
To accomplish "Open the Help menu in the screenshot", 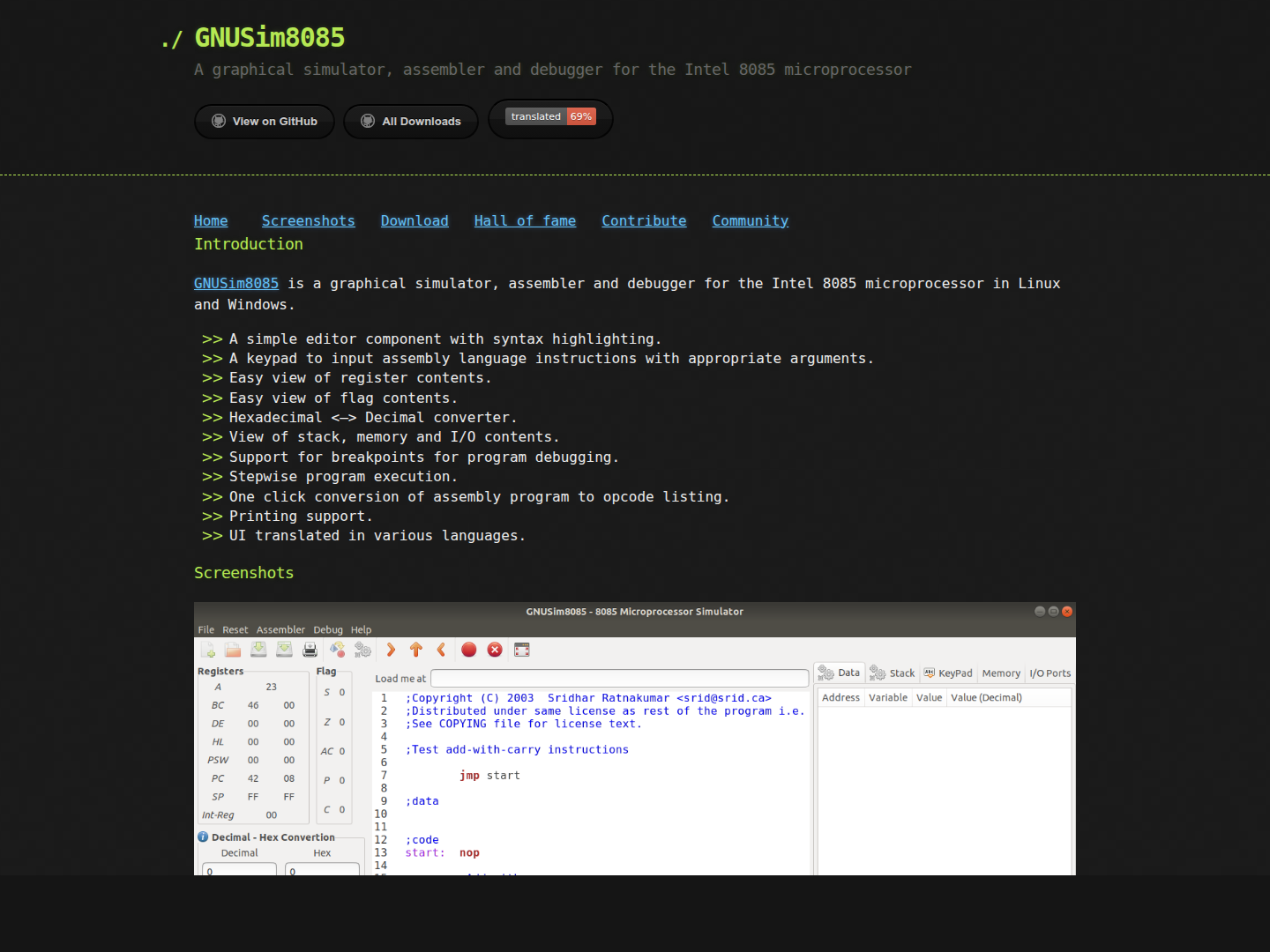I will coord(362,630).
